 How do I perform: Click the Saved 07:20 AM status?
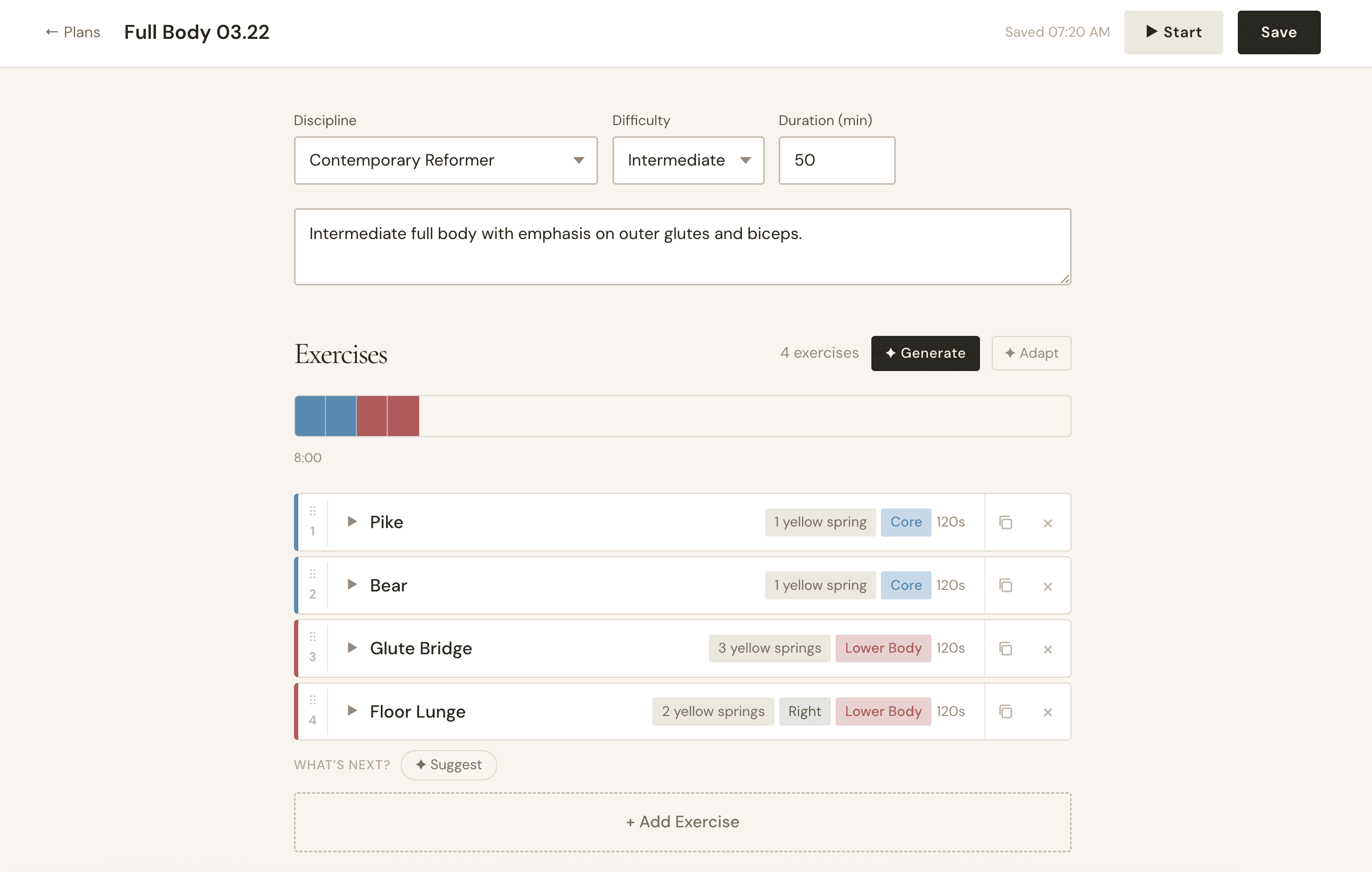click(x=1057, y=32)
